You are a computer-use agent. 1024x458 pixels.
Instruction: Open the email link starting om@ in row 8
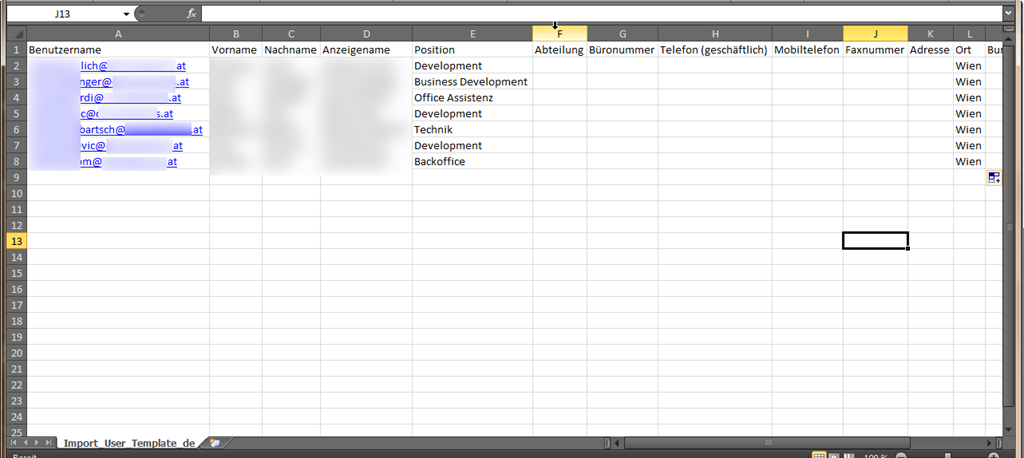tap(129, 161)
